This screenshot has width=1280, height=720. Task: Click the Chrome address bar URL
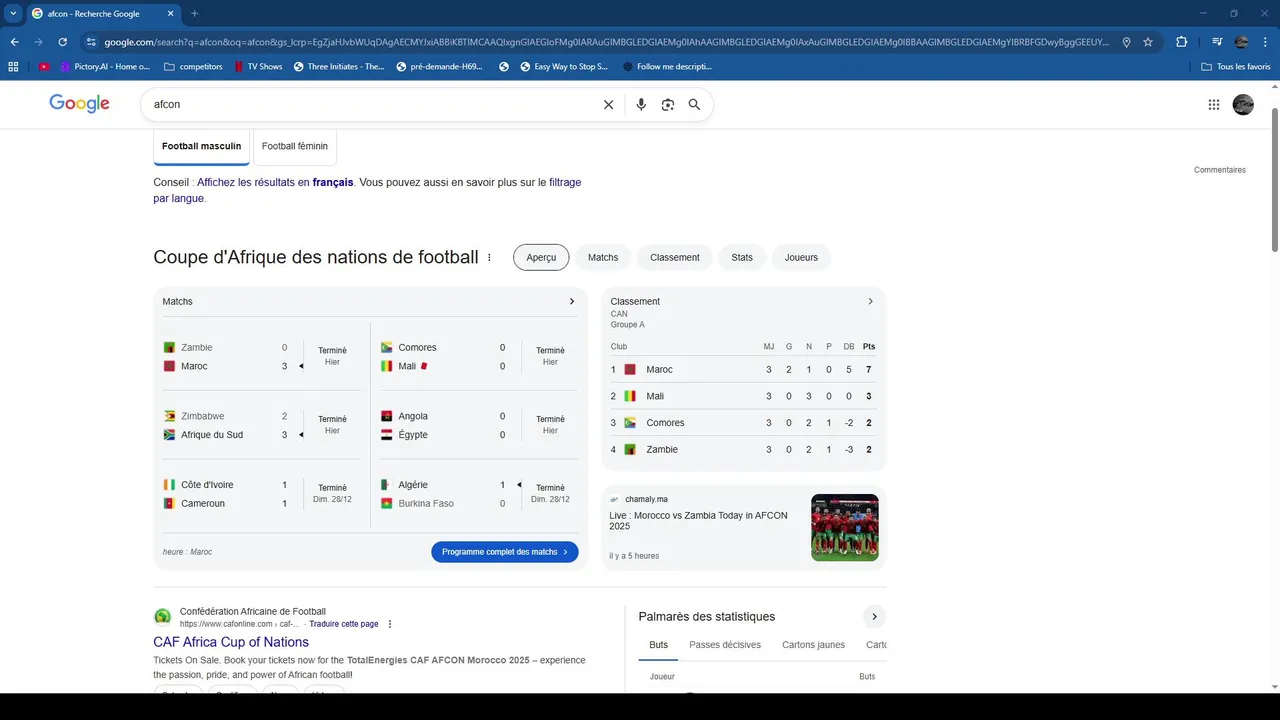tap(606, 42)
